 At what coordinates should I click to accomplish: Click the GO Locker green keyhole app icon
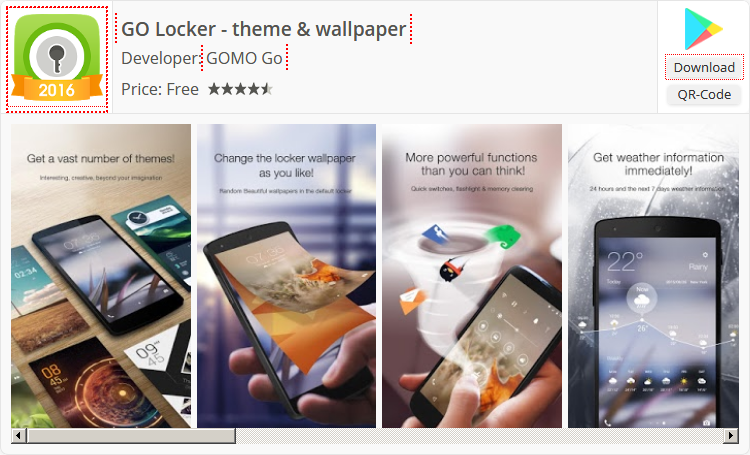coord(57,59)
